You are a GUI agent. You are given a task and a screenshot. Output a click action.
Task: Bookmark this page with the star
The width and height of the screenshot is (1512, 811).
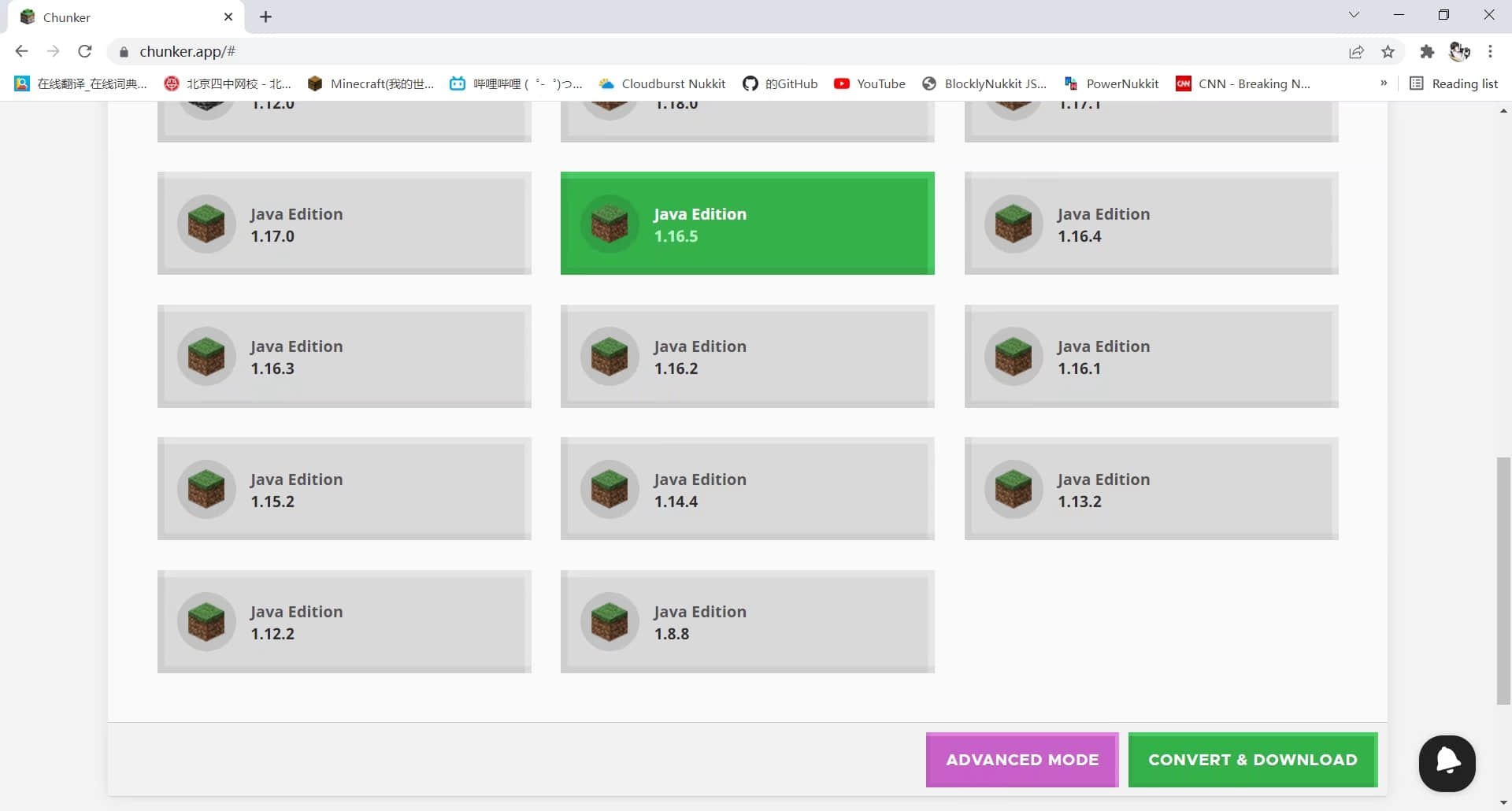(1388, 52)
